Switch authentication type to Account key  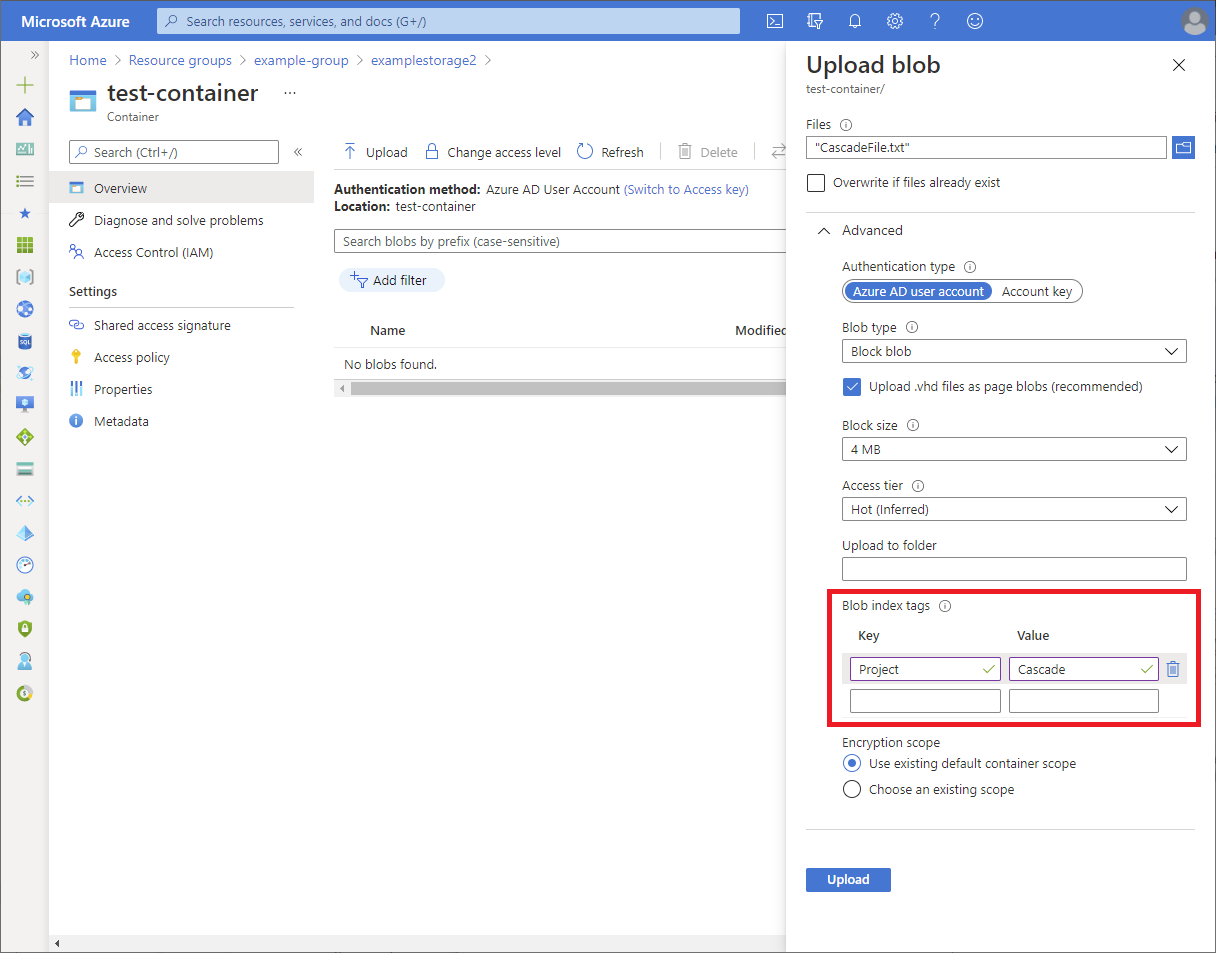(x=1037, y=291)
